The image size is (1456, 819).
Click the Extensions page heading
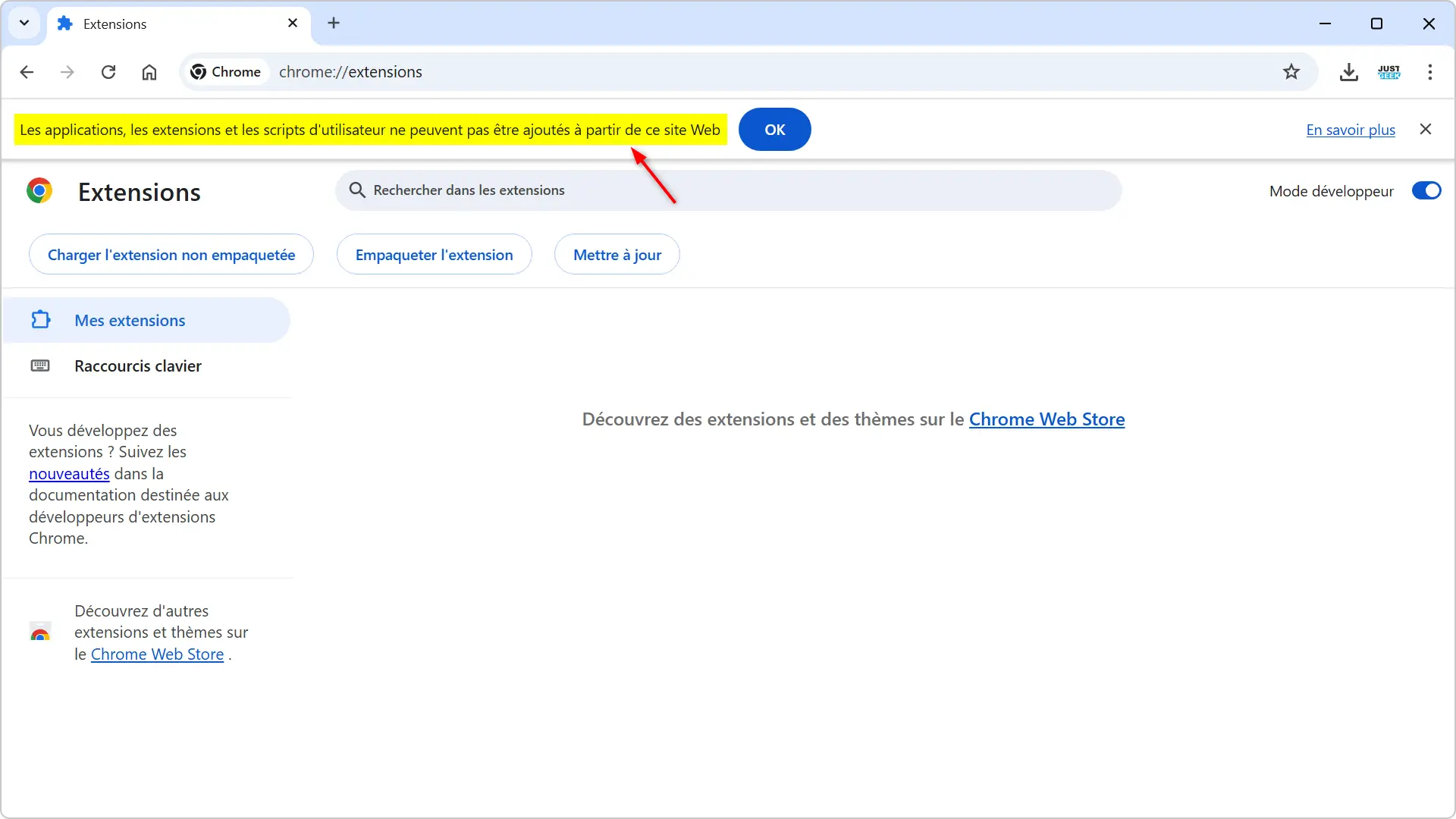(140, 192)
